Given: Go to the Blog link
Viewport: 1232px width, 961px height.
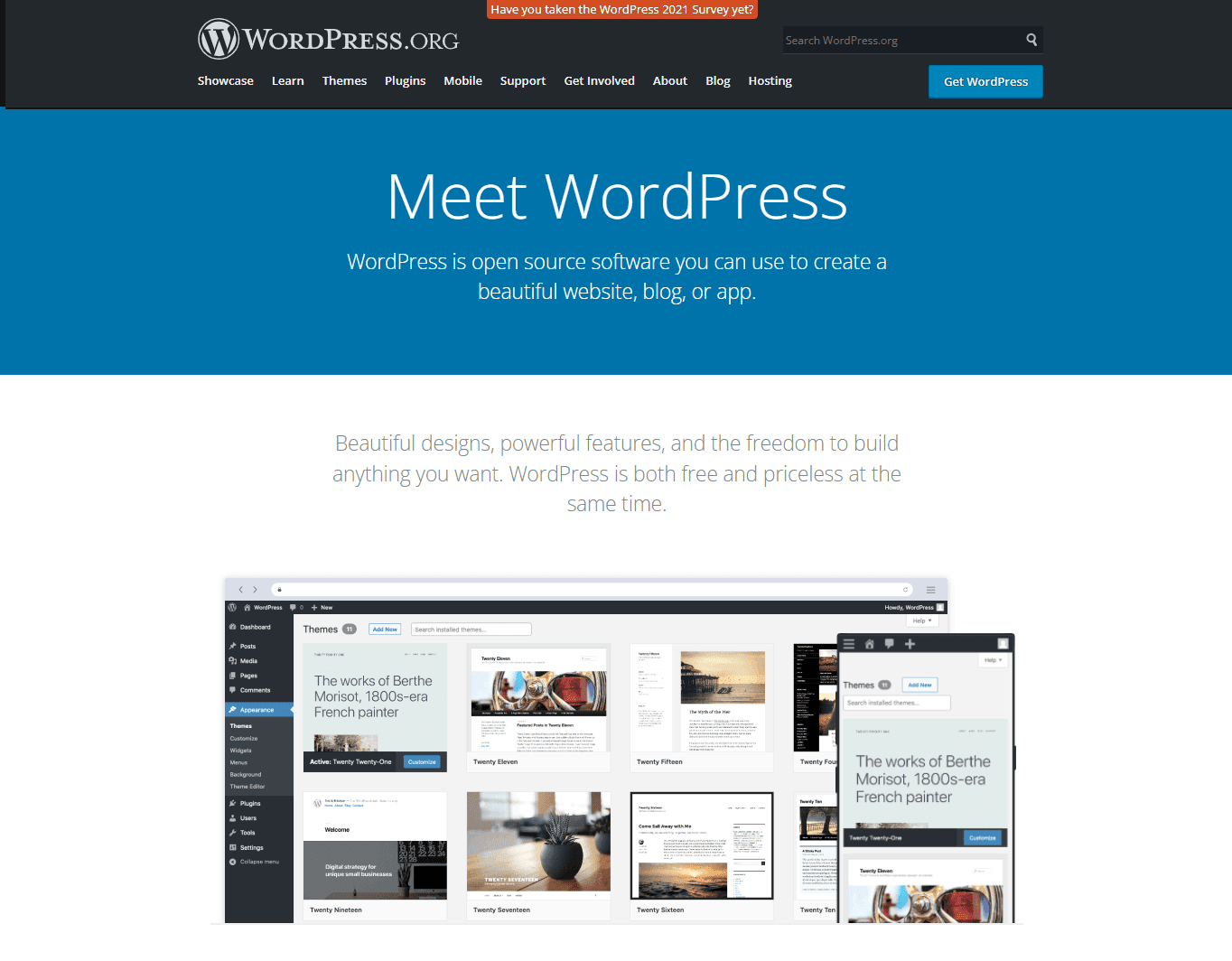Looking at the screenshot, I should pos(718,80).
